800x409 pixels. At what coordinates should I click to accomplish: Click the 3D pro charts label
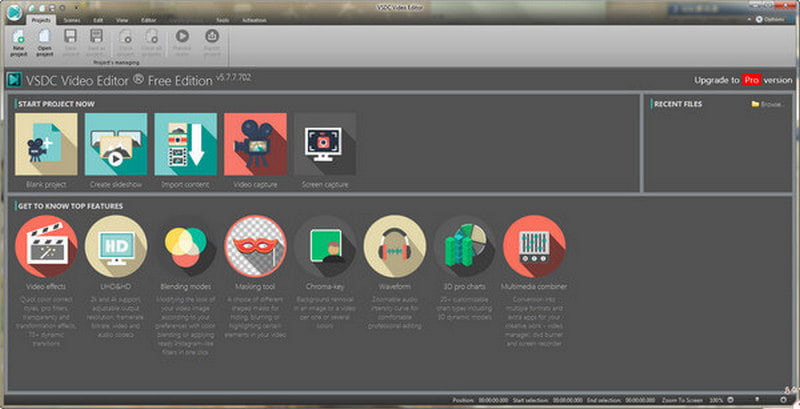point(464,287)
